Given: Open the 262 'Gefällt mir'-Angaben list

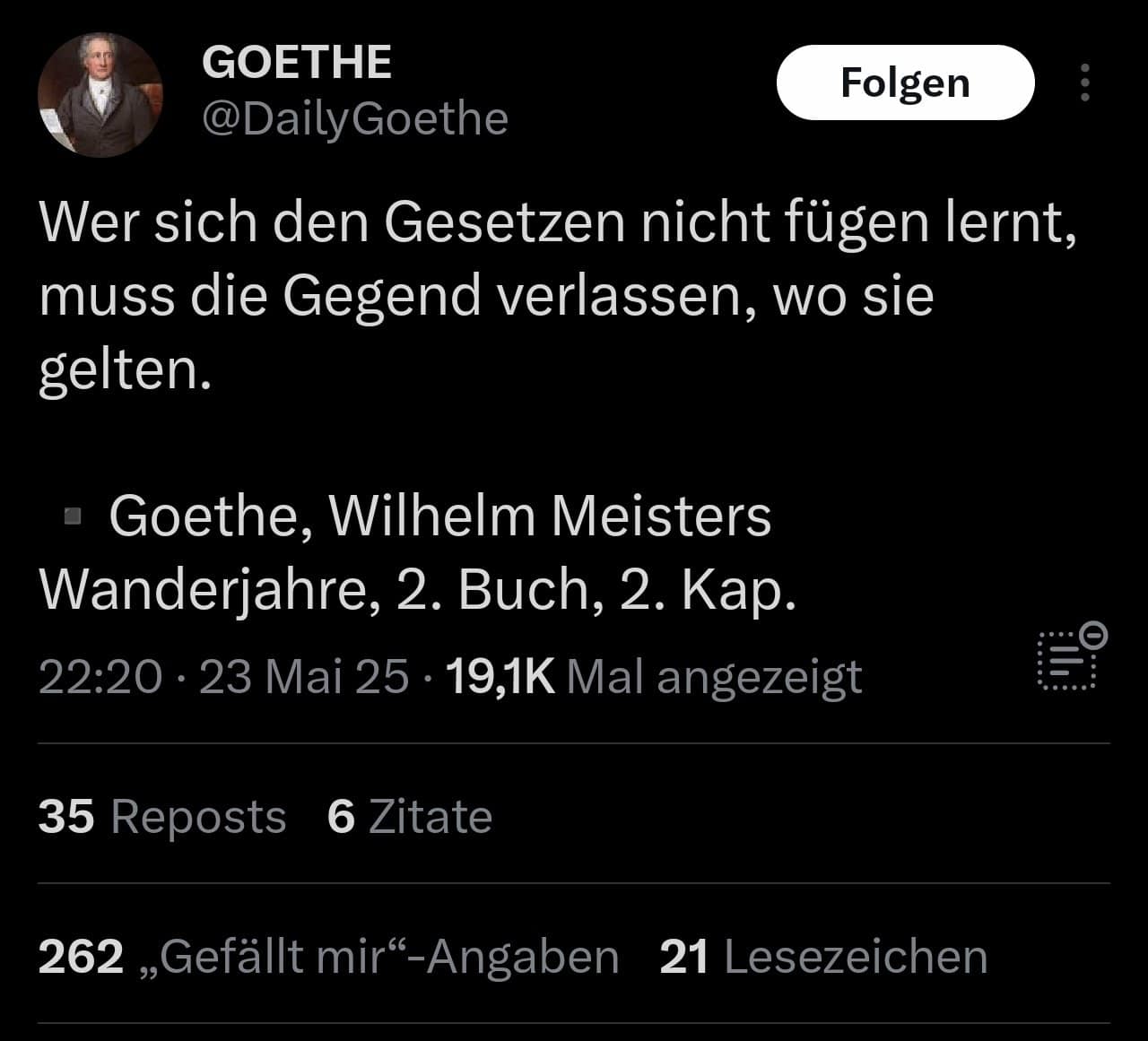Looking at the screenshot, I should [x=328, y=957].
